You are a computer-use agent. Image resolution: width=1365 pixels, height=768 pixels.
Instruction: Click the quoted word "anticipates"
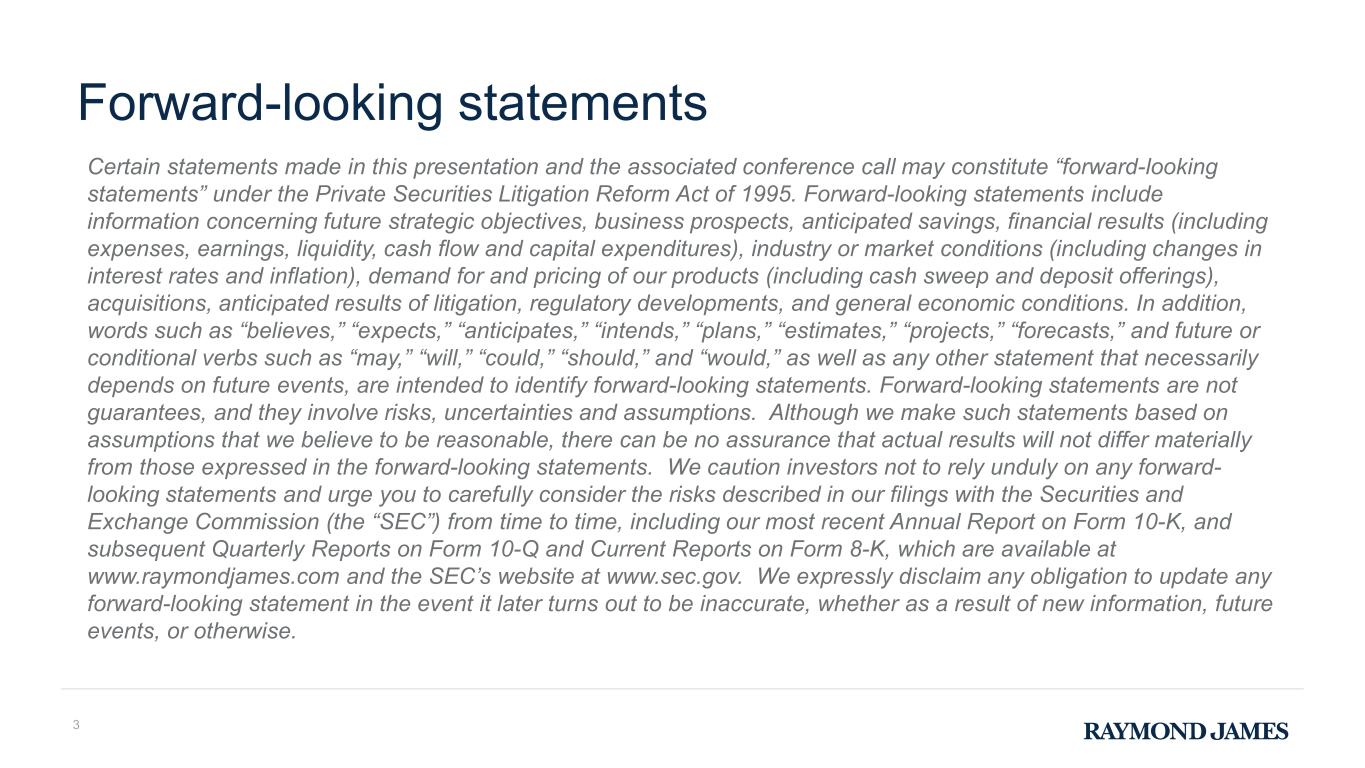(x=525, y=331)
